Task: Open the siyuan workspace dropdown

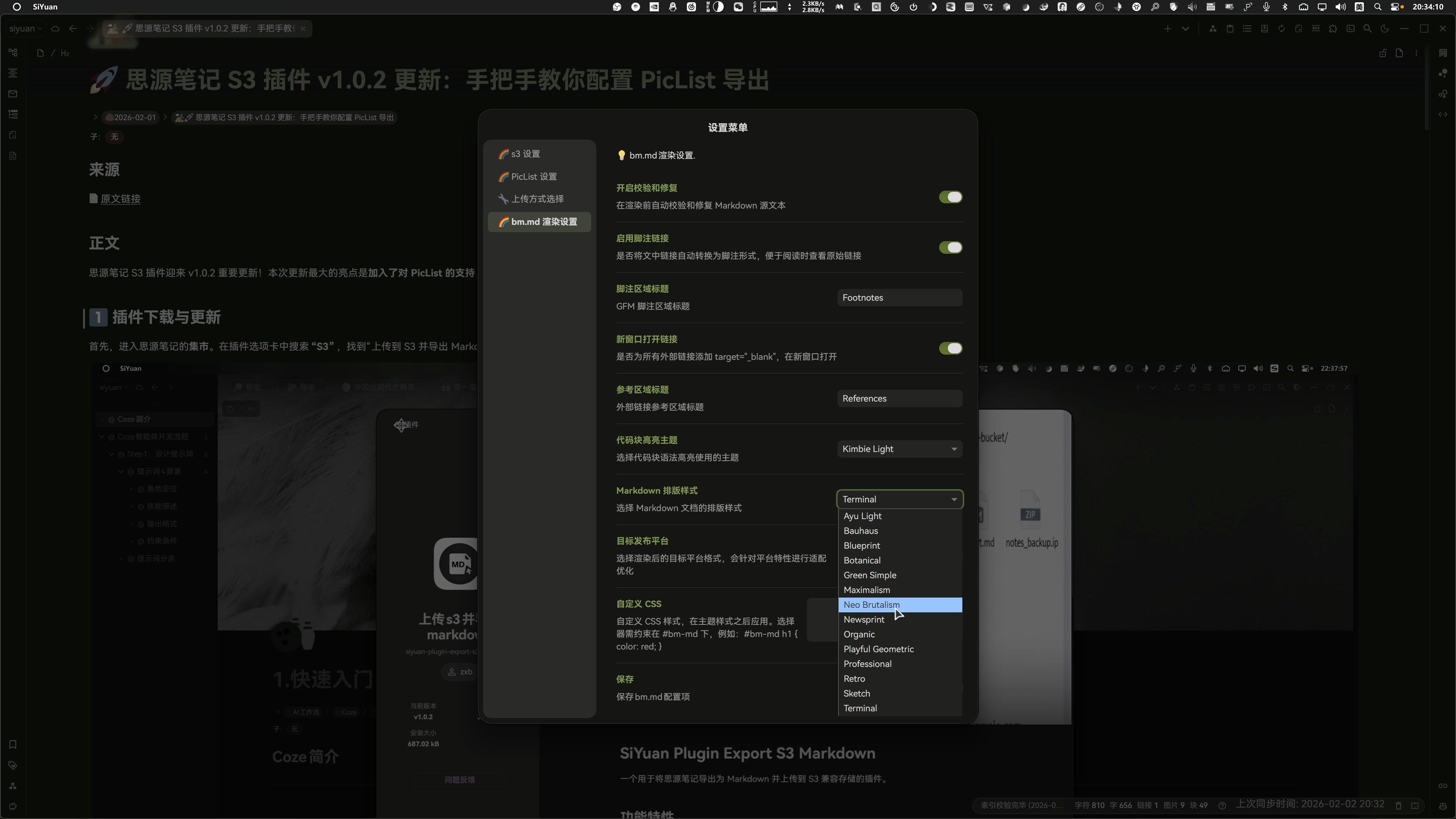Action: tap(25, 28)
